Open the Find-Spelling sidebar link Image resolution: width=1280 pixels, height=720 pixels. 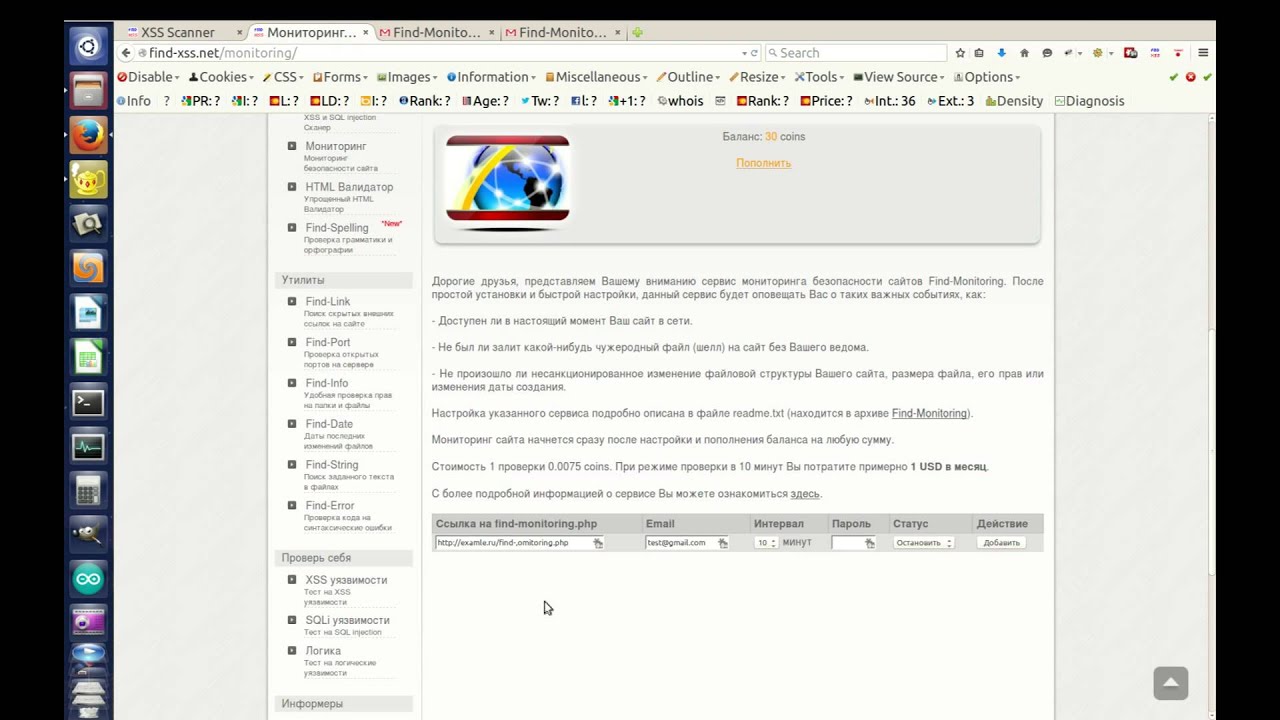337,228
